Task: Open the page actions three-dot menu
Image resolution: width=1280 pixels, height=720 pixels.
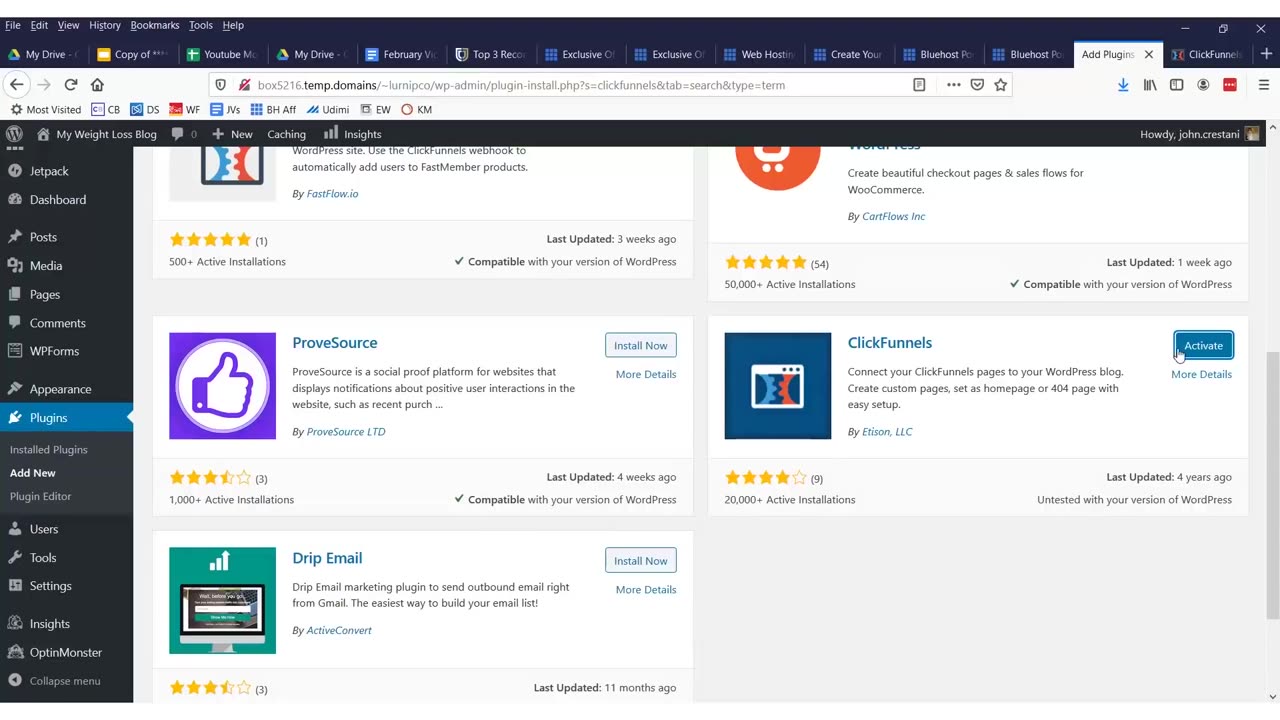Action: pos(953,85)
